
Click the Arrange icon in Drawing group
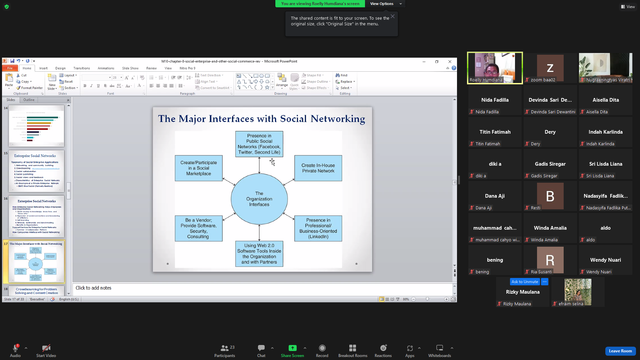(x=282, y=78)
